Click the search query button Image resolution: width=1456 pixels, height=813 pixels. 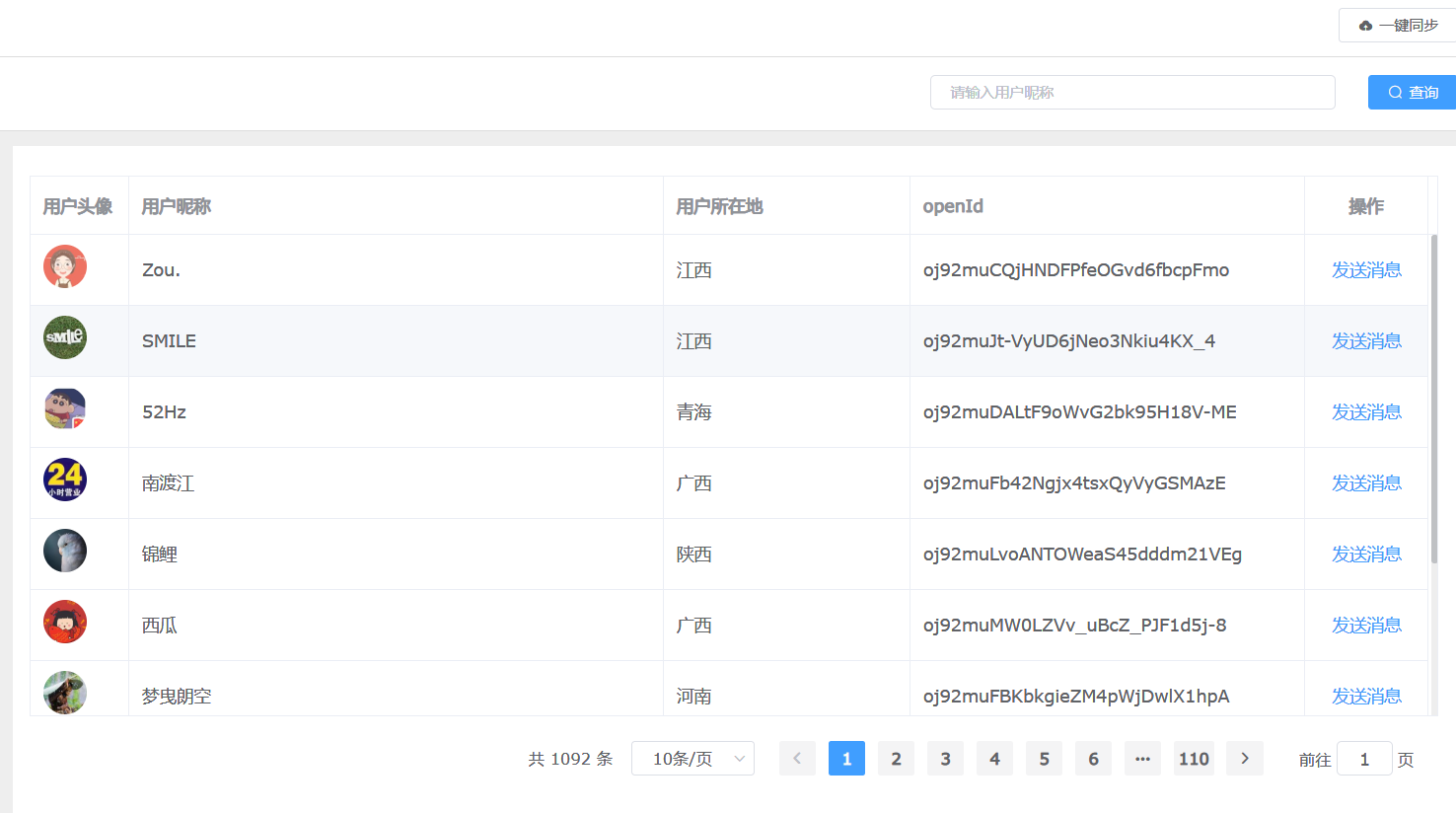1413,92
